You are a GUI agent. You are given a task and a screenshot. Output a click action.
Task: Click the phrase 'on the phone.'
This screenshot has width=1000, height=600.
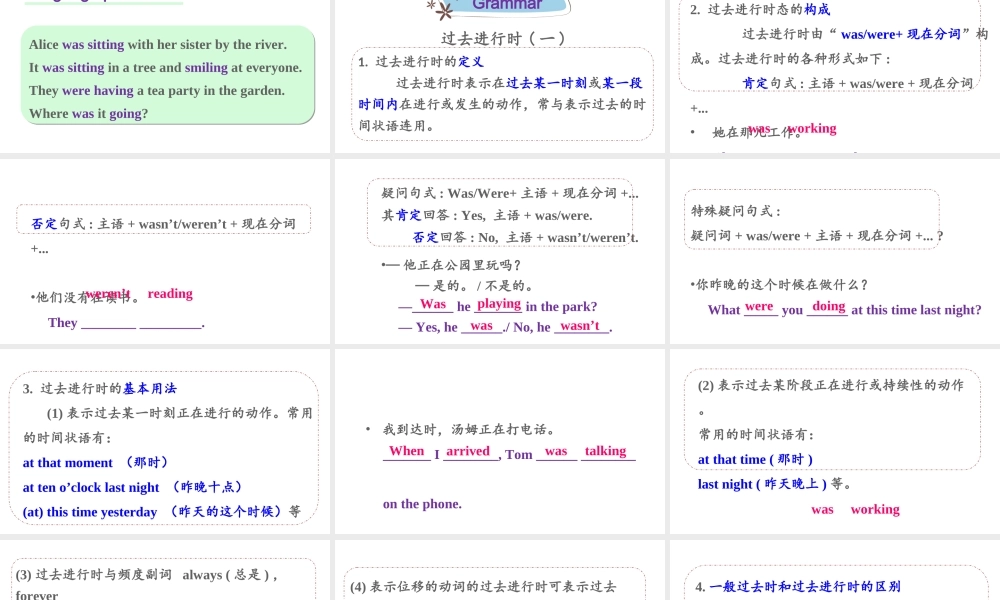pyautogui.click(x=422, y=504)
